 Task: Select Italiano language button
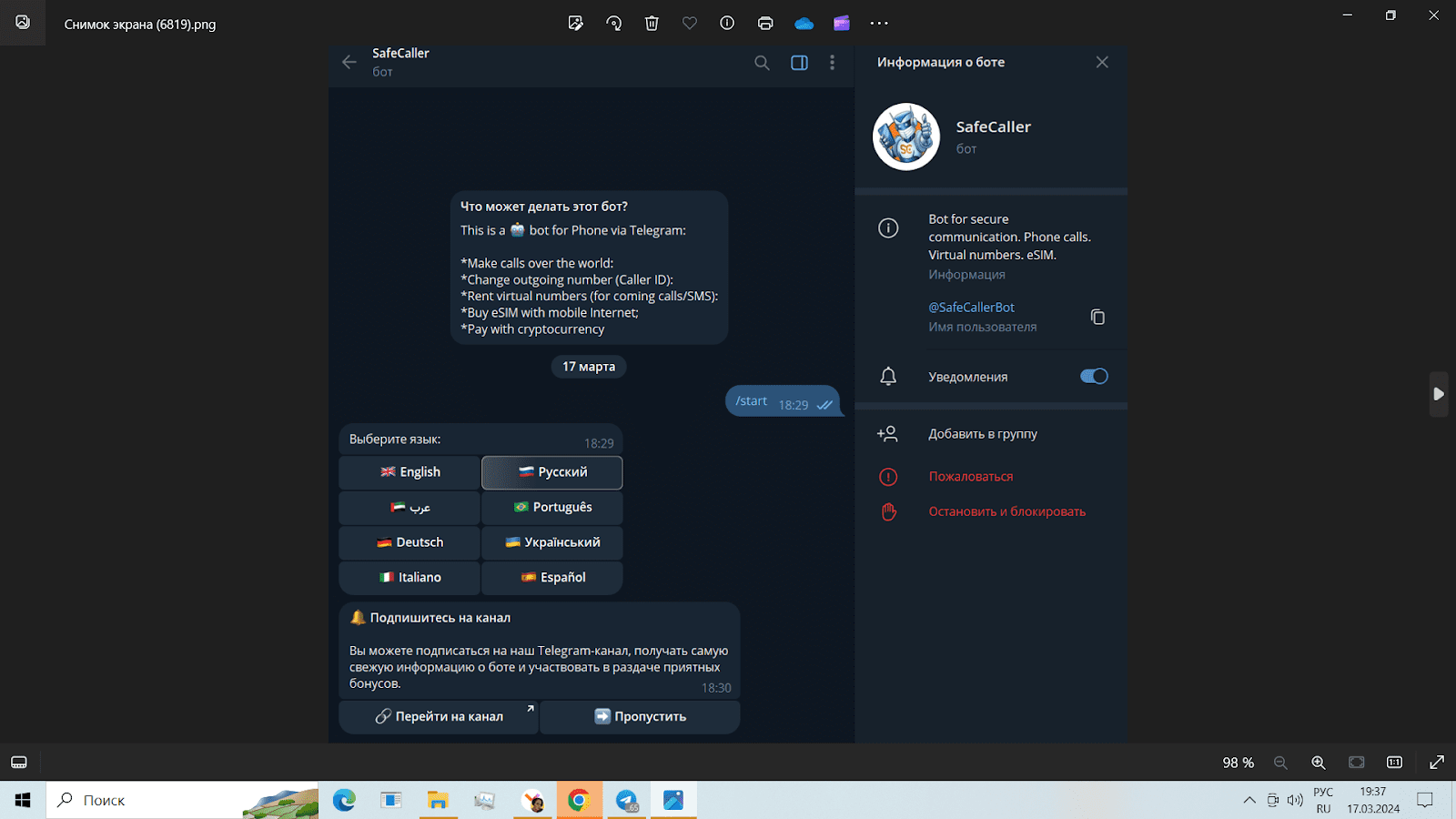409,577
